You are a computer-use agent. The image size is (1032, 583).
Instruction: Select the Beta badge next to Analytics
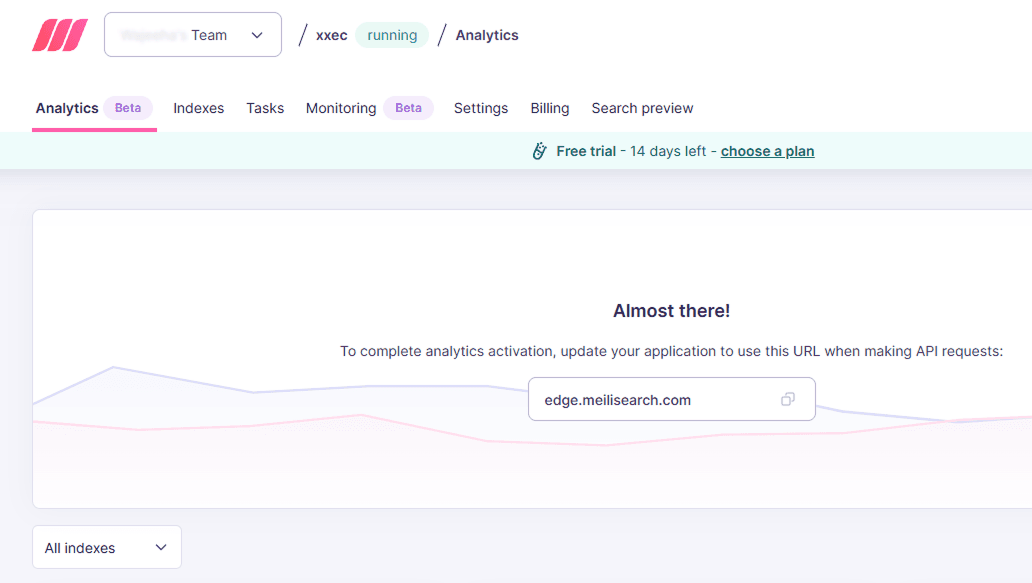pos(128,106)
